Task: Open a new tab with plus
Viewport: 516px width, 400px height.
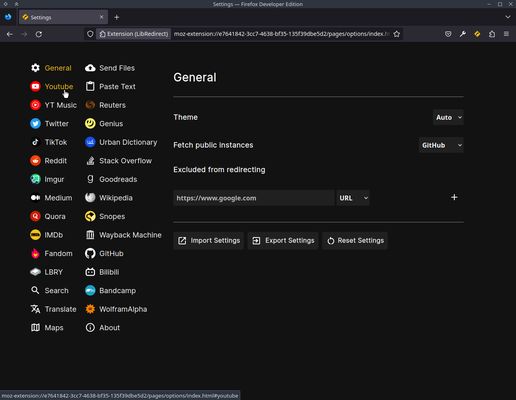Action: [x=117, y=17]
